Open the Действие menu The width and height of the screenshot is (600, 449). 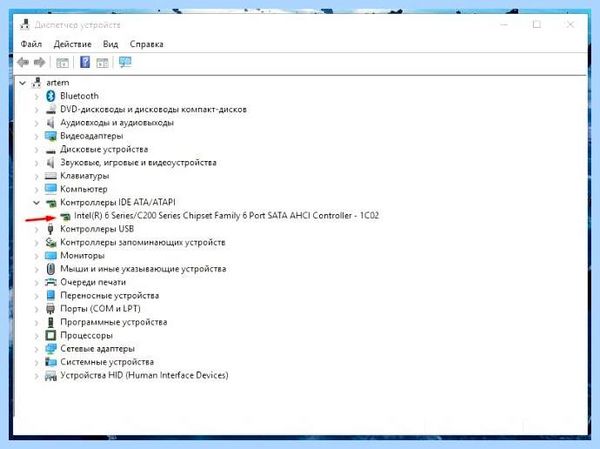pyautogui.click(x=72, y=44)
